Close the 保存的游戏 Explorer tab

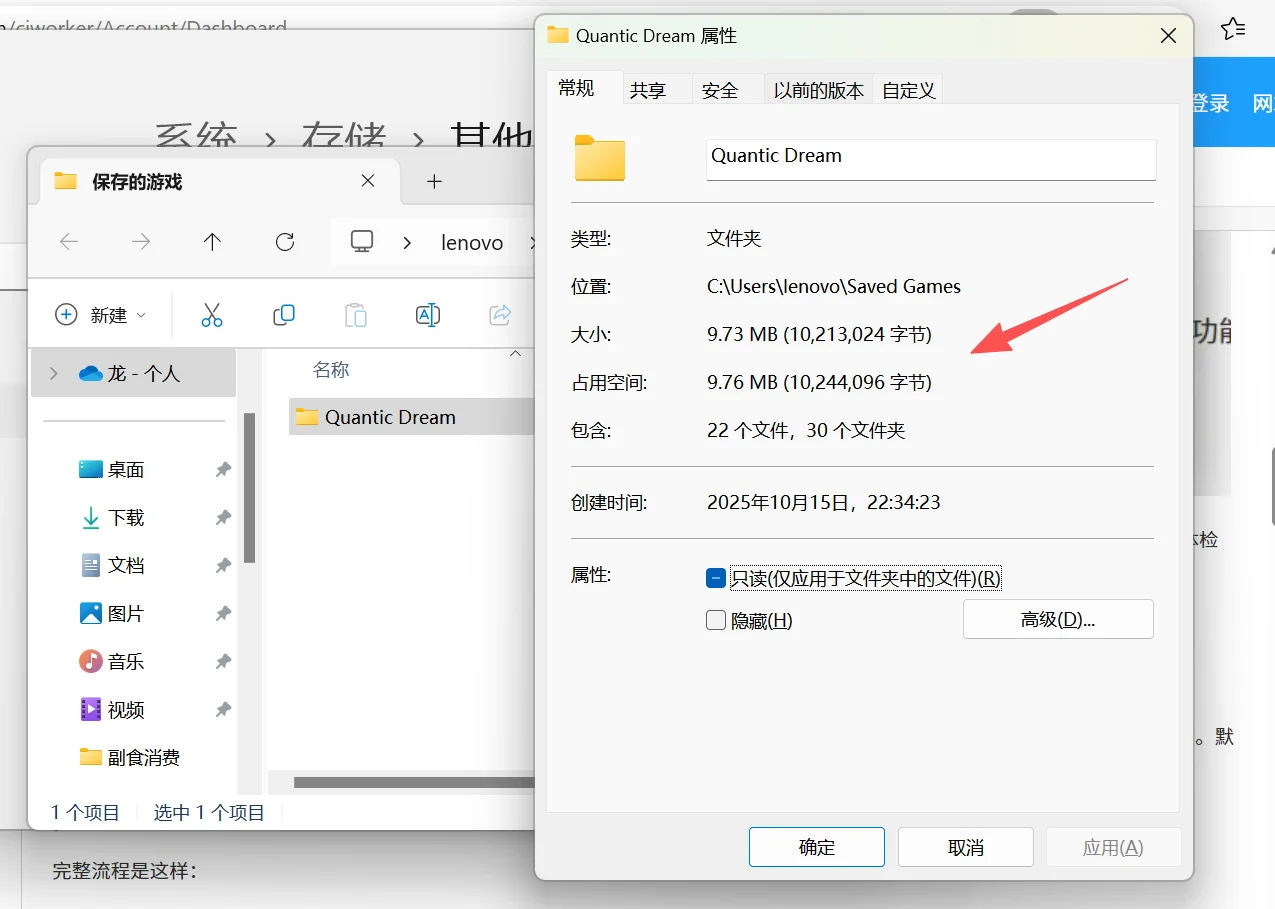click(368, 181)
